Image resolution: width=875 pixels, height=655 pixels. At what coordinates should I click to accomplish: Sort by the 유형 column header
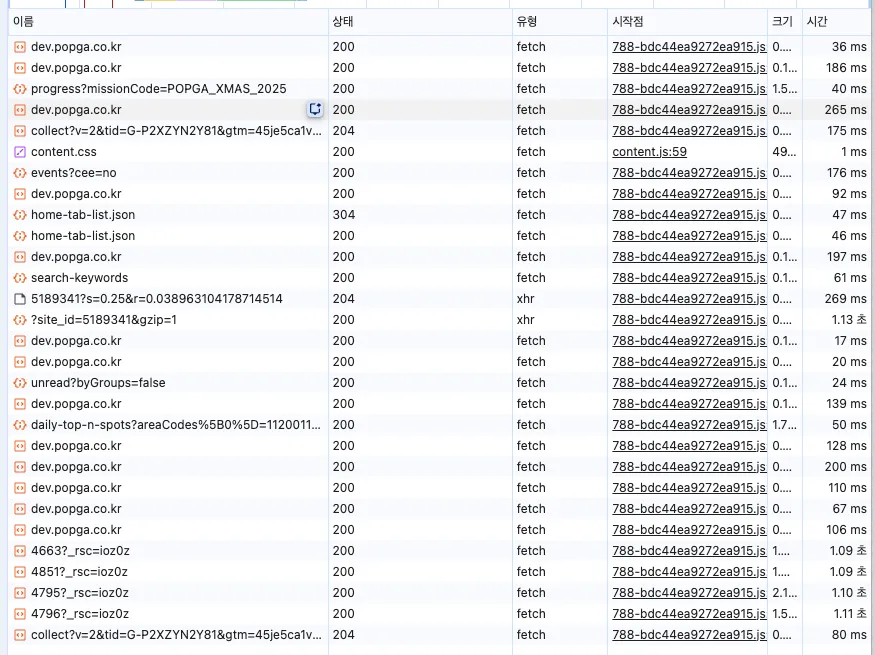[x=527, y=21]
